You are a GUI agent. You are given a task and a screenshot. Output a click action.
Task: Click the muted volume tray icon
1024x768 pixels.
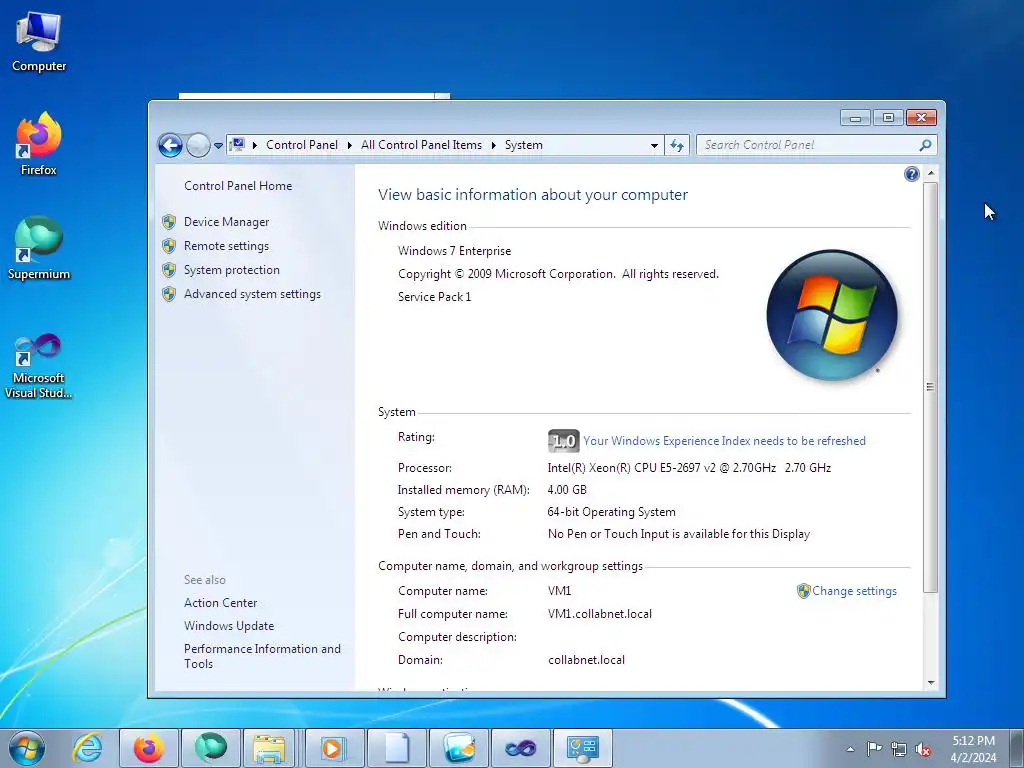pos(923,749)
